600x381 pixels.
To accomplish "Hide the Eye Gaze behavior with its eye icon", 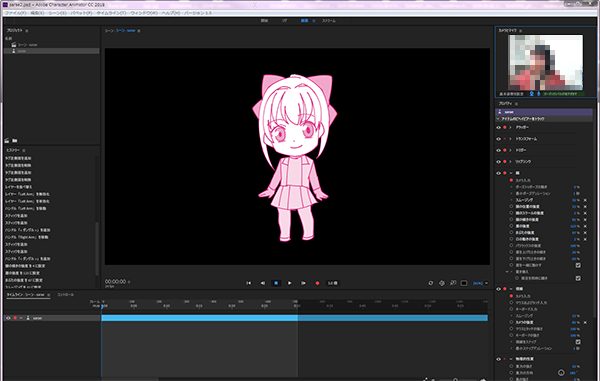I will click(x=498, y=289).
